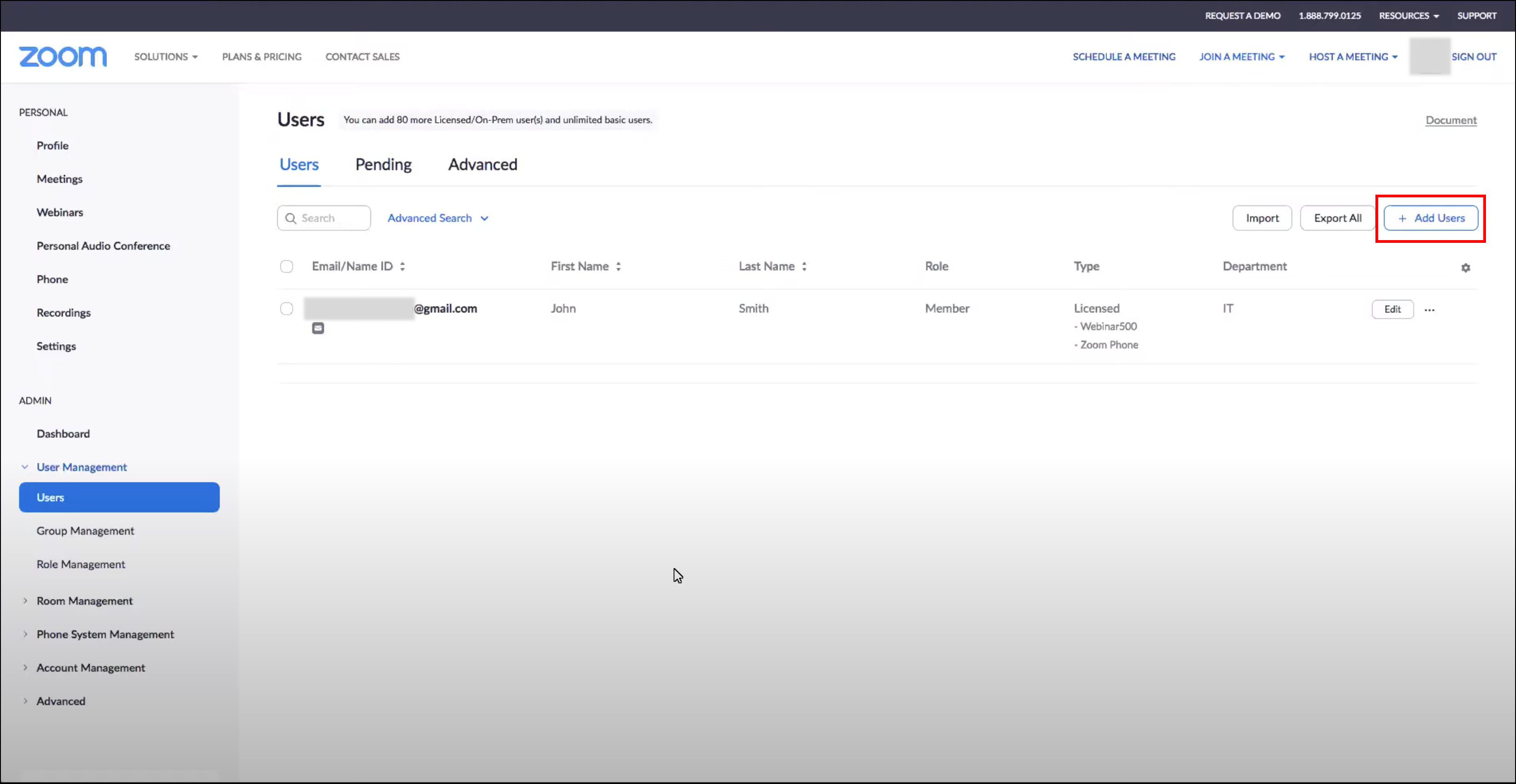Click the Zoom logo
This screenshot has width=1516, height=784.
(62, 56)
